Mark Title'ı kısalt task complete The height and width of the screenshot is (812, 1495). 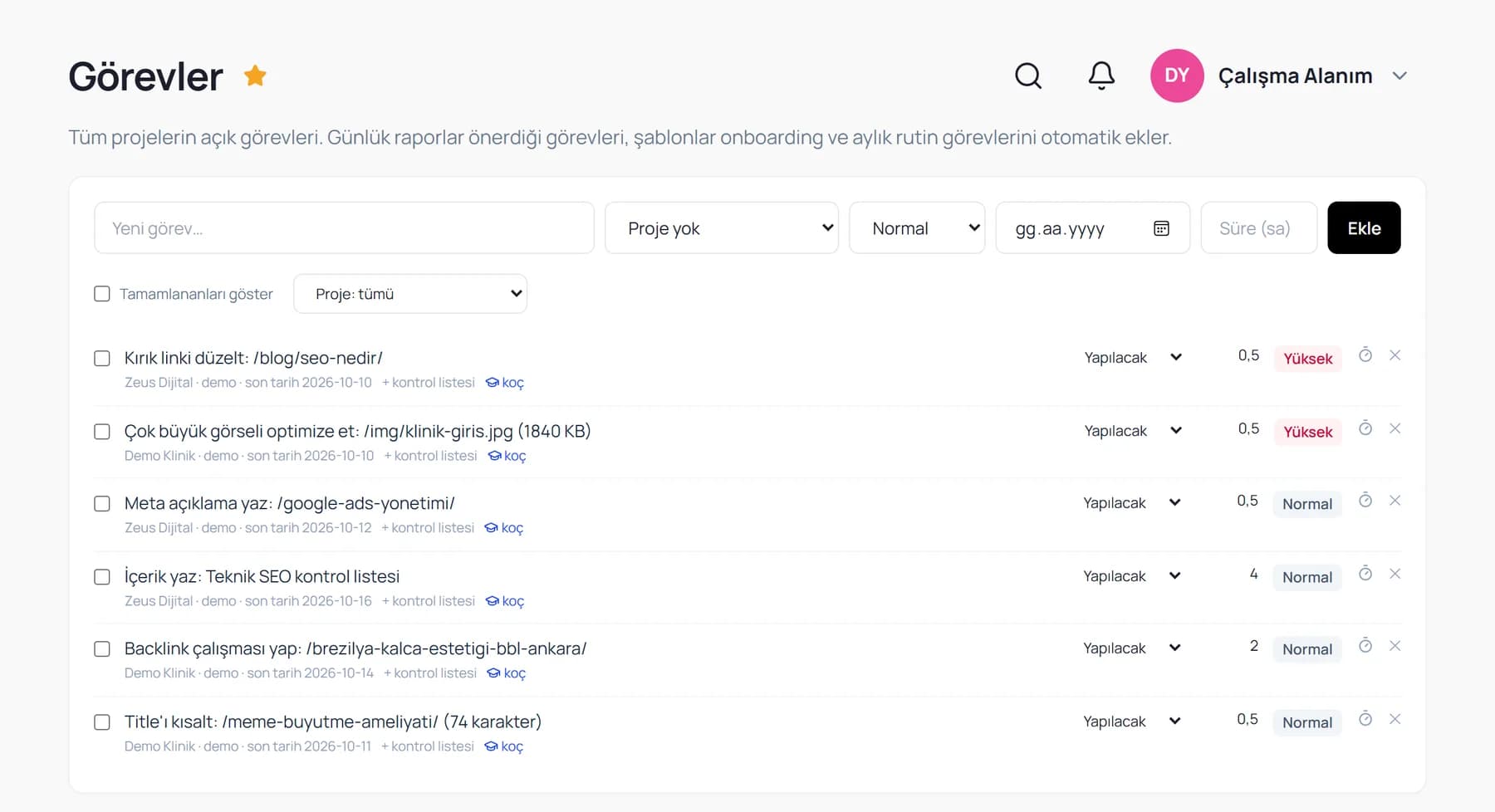pos(102,722)
